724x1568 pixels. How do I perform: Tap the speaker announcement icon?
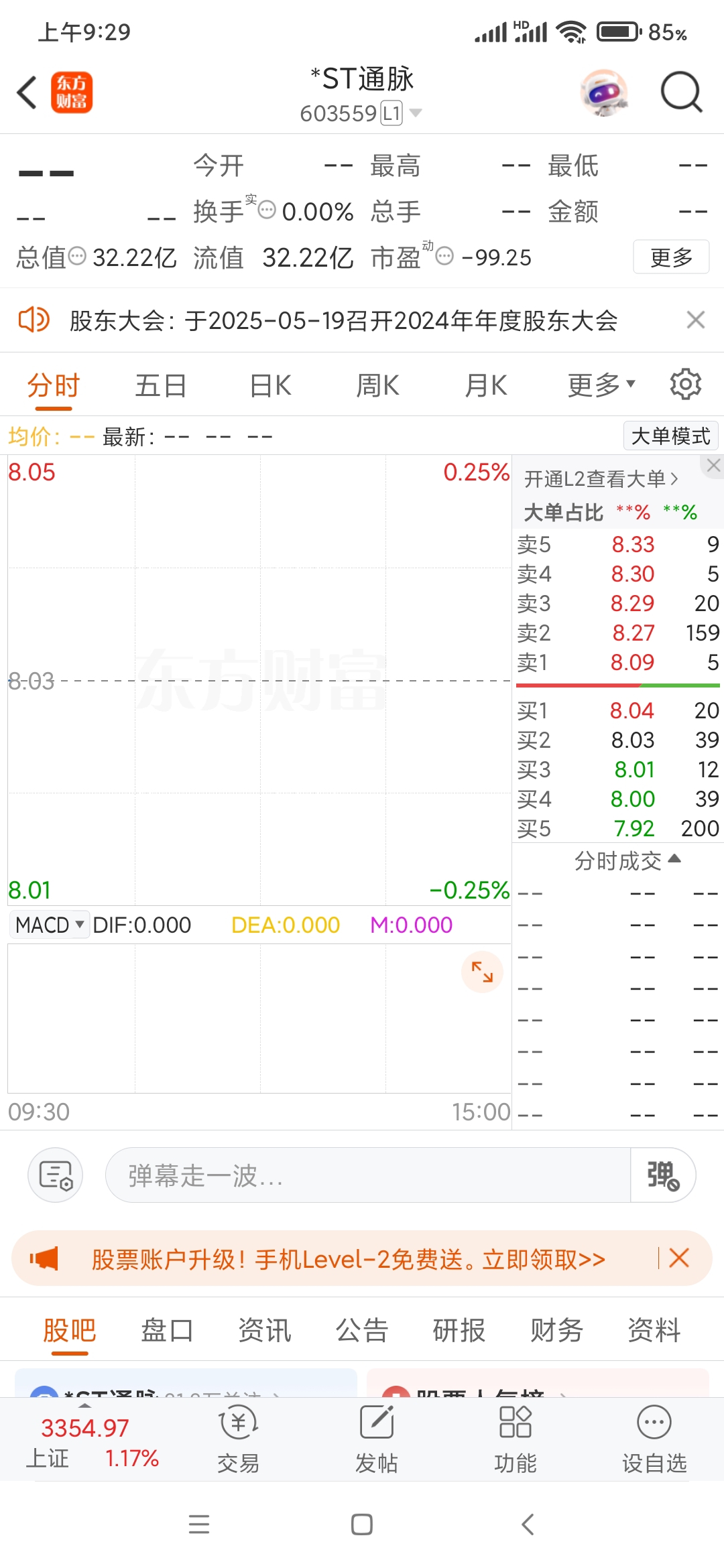coord(34,320)
